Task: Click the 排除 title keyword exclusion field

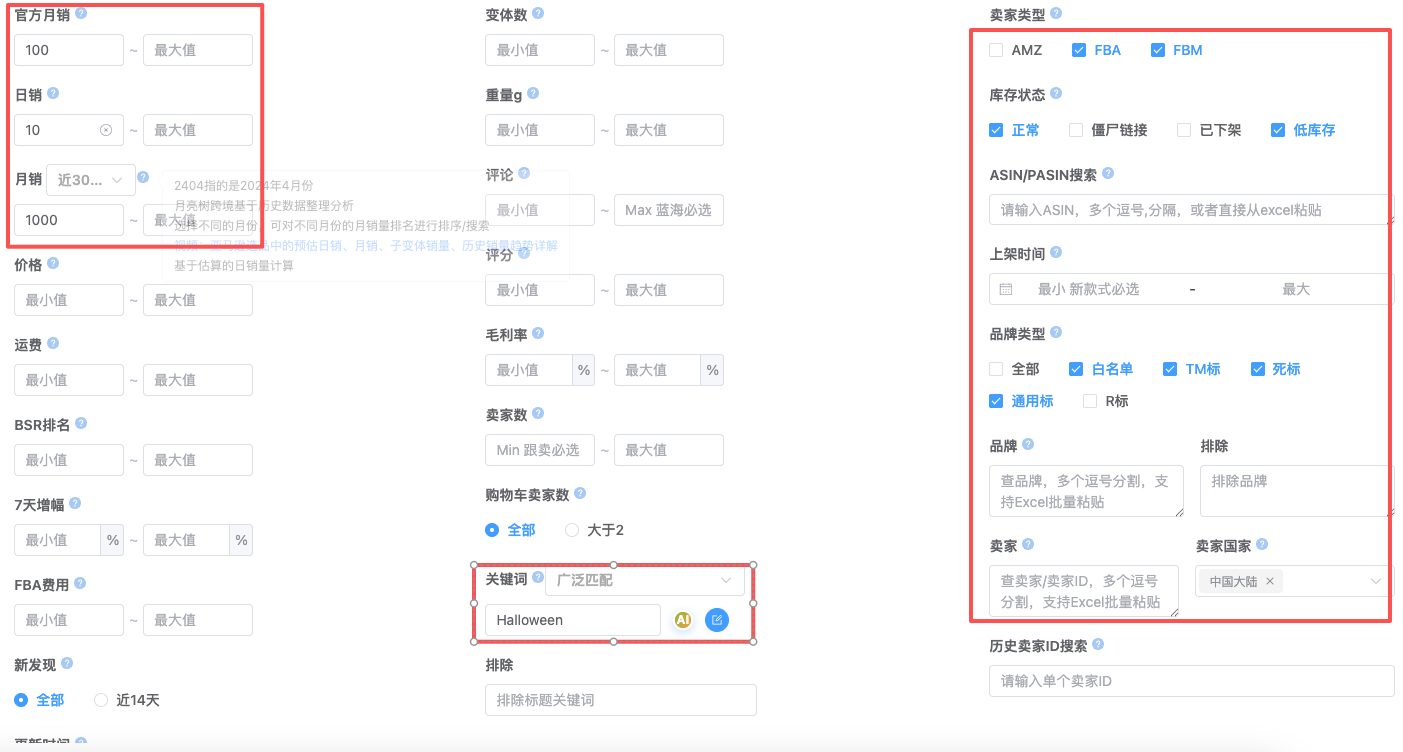Action: click(x=620, y=700)
